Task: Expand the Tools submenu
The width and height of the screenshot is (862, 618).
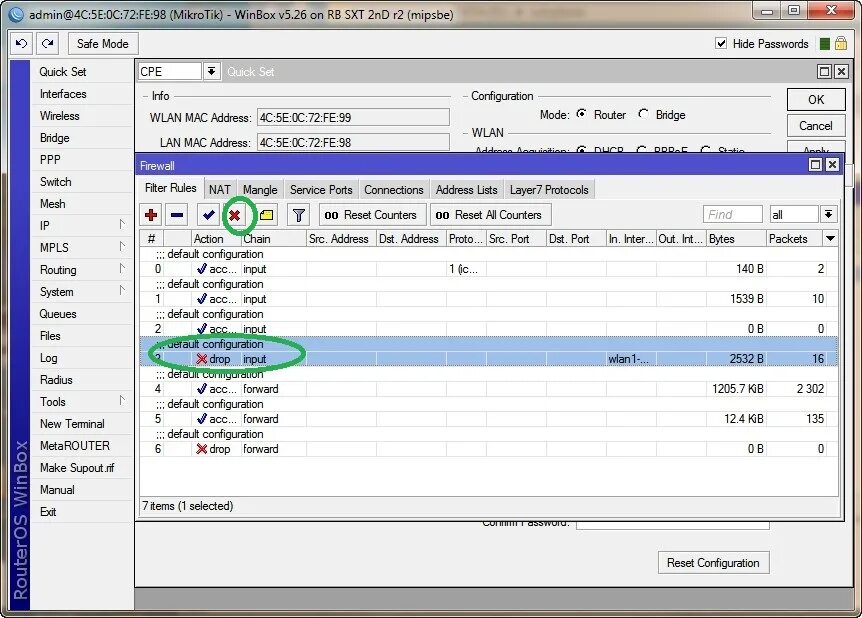Action: [121, 400]
